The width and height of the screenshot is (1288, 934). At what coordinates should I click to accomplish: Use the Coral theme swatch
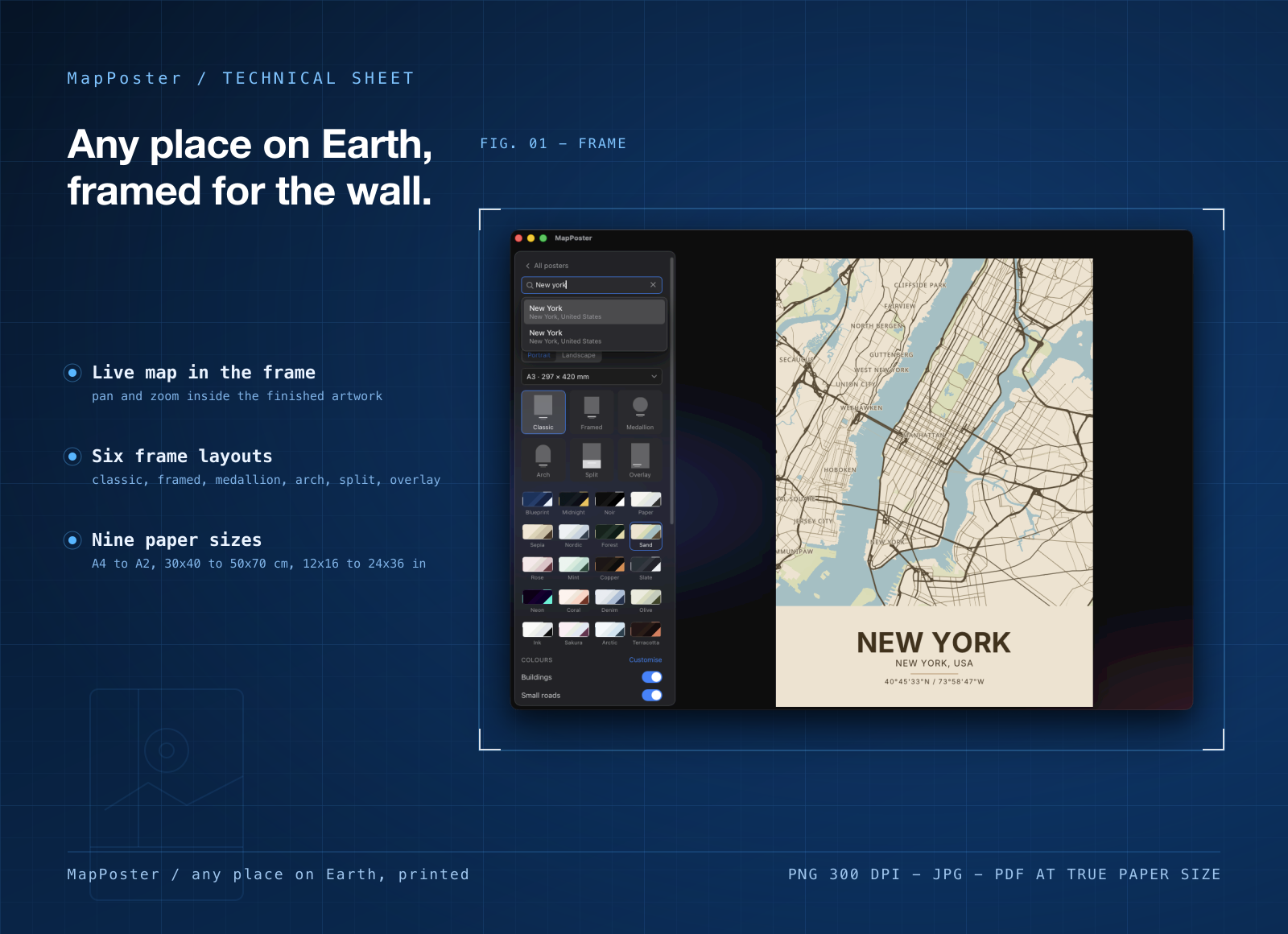pyautogui.click(x=573, y=601)
